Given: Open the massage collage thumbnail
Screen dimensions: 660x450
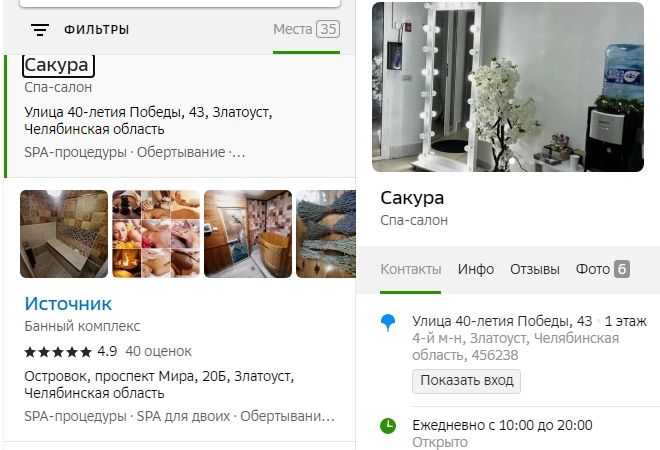Looking at the screenshot, I should (156, 234).
